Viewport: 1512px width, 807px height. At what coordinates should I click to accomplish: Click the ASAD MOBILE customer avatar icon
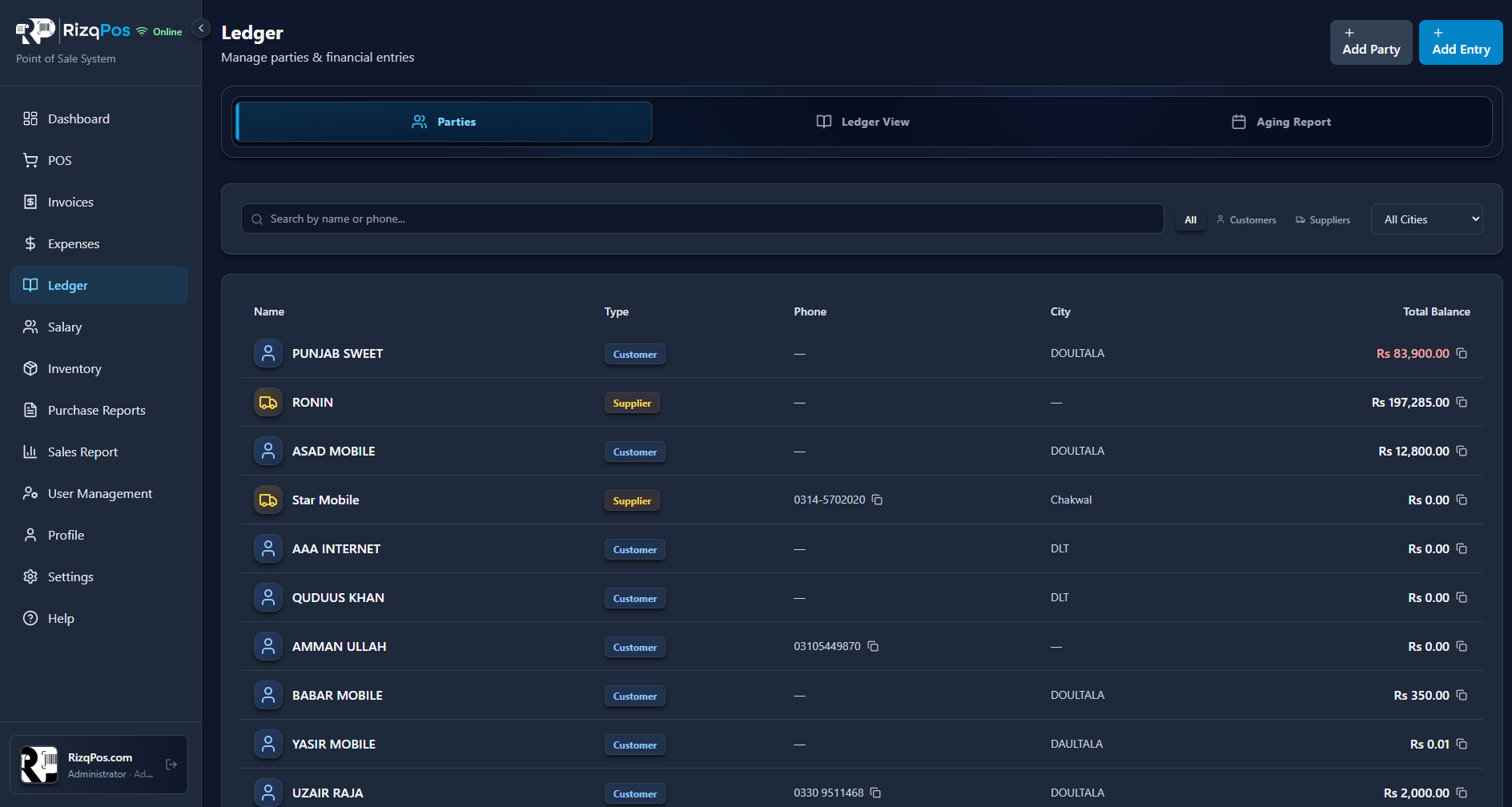click(x=268, y=451)
